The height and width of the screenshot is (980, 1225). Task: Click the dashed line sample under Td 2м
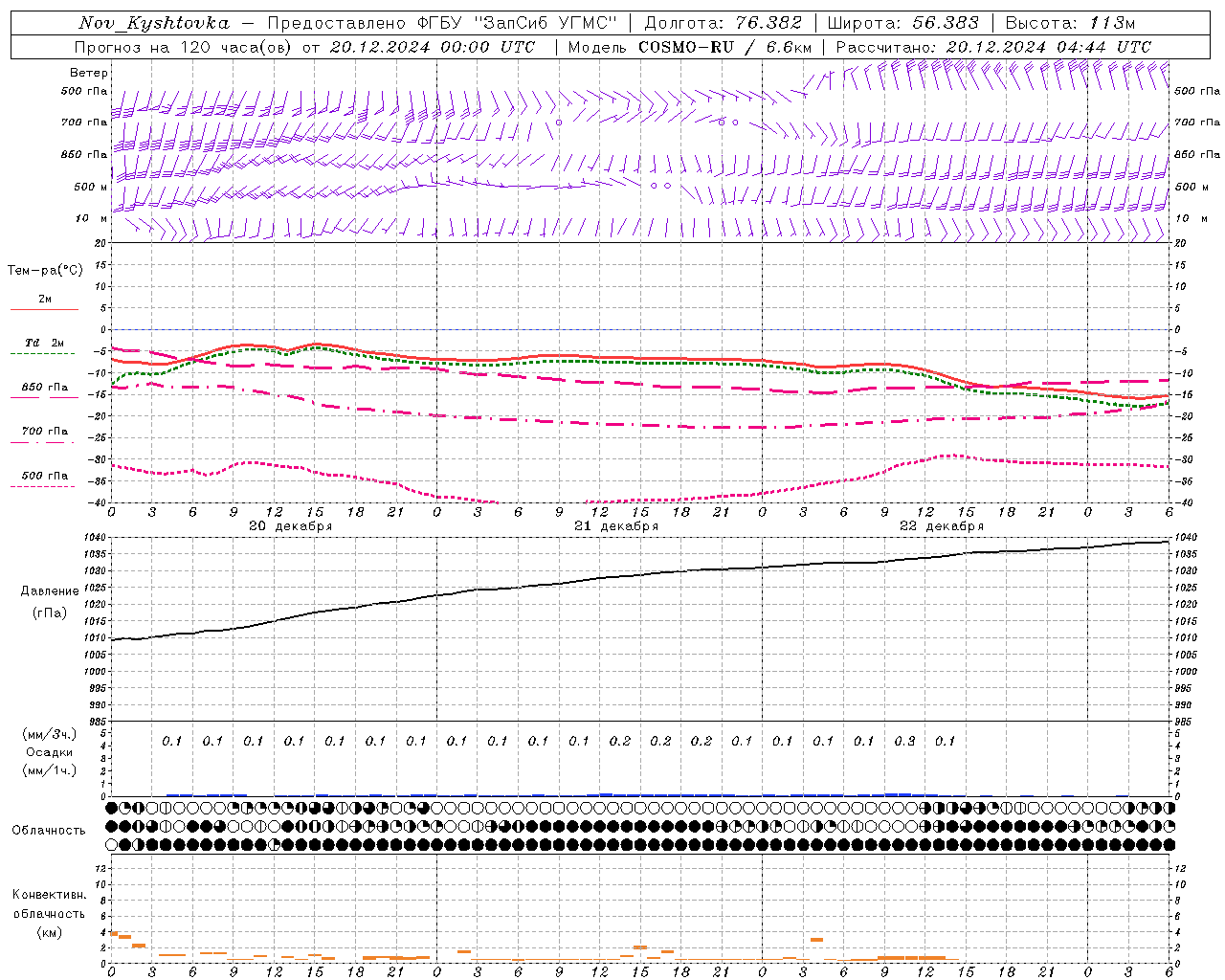[x=44, y=354]
